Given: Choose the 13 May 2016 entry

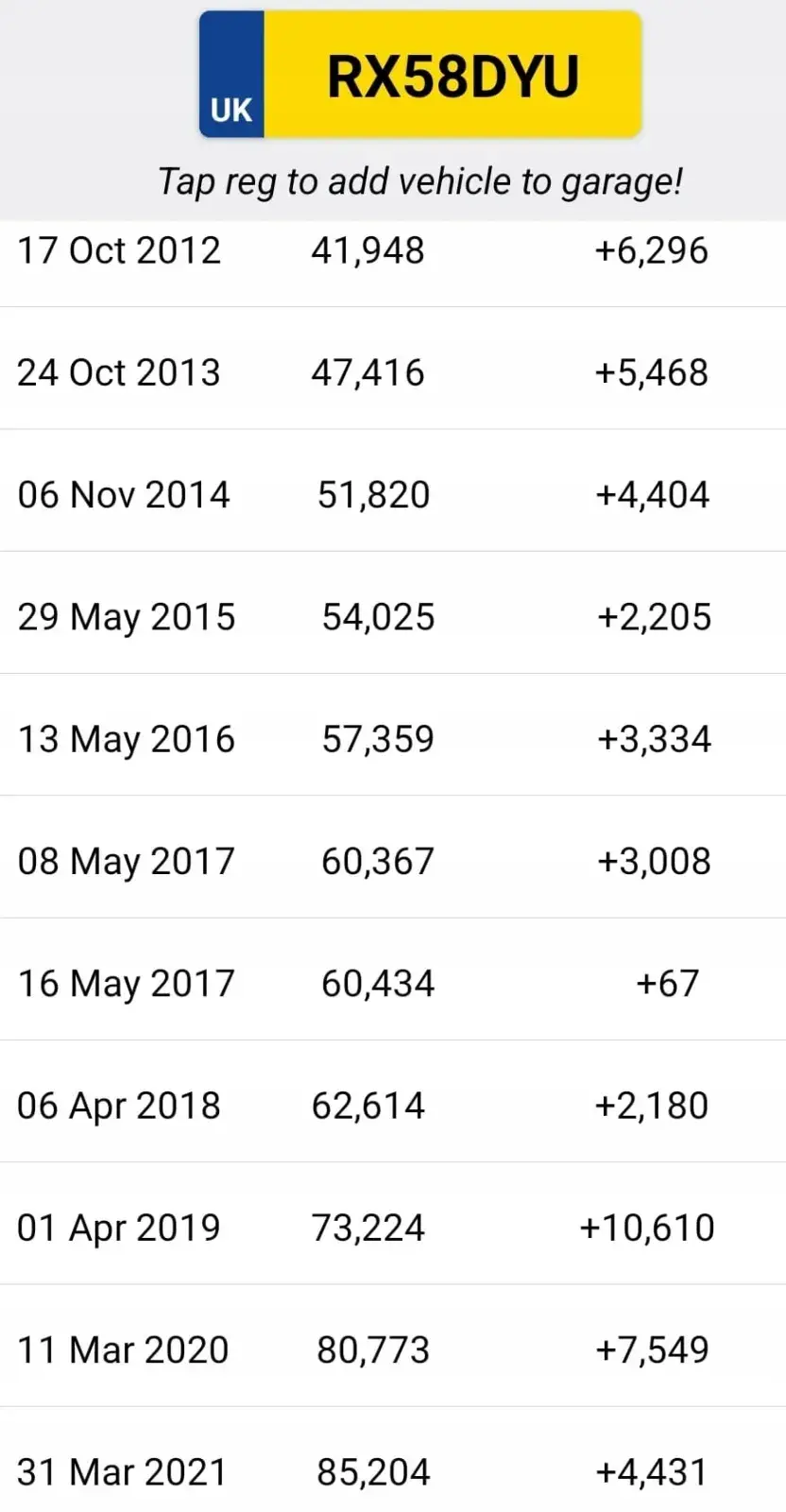Looking at the screenshot, I should (127, 739).
